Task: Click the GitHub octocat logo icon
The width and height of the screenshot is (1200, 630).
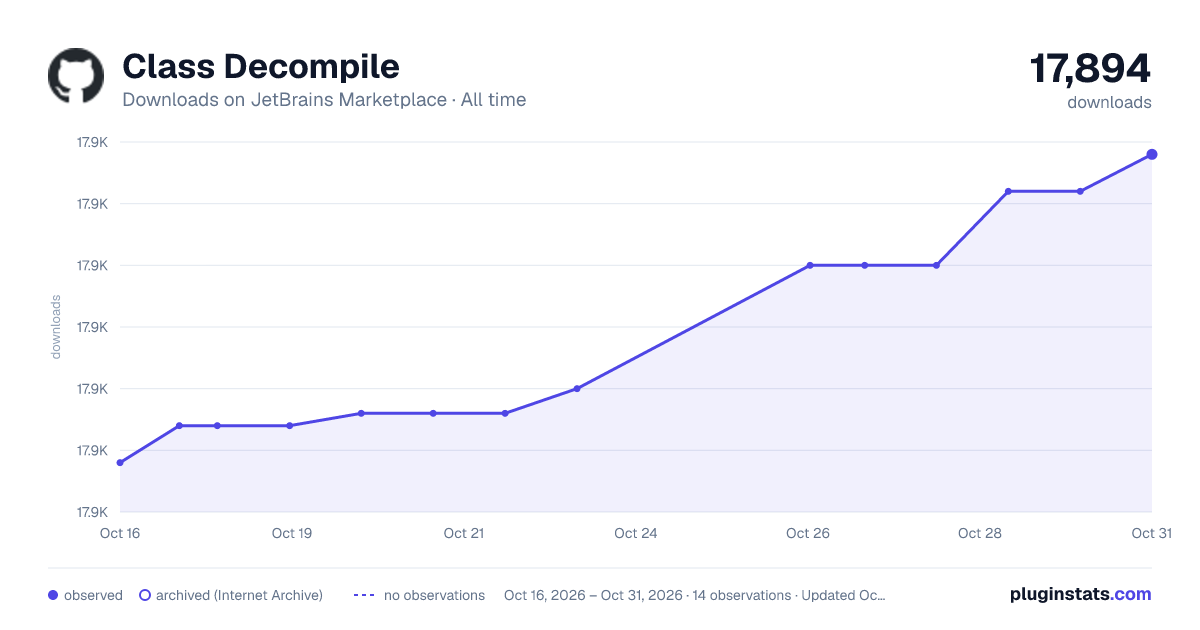Action: click(76, 76)
